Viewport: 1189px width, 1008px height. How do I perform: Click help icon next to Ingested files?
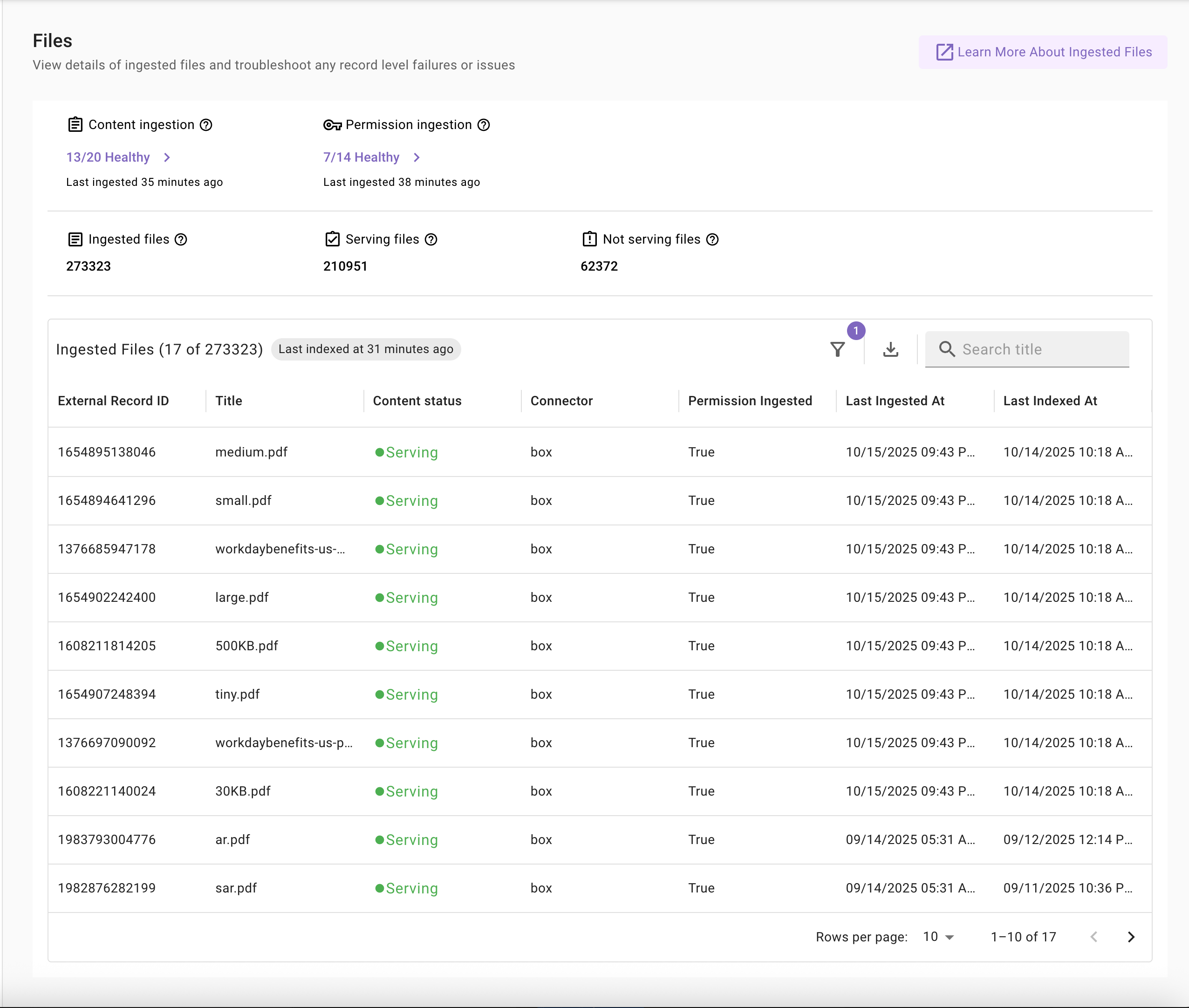[x=181, y=239]
